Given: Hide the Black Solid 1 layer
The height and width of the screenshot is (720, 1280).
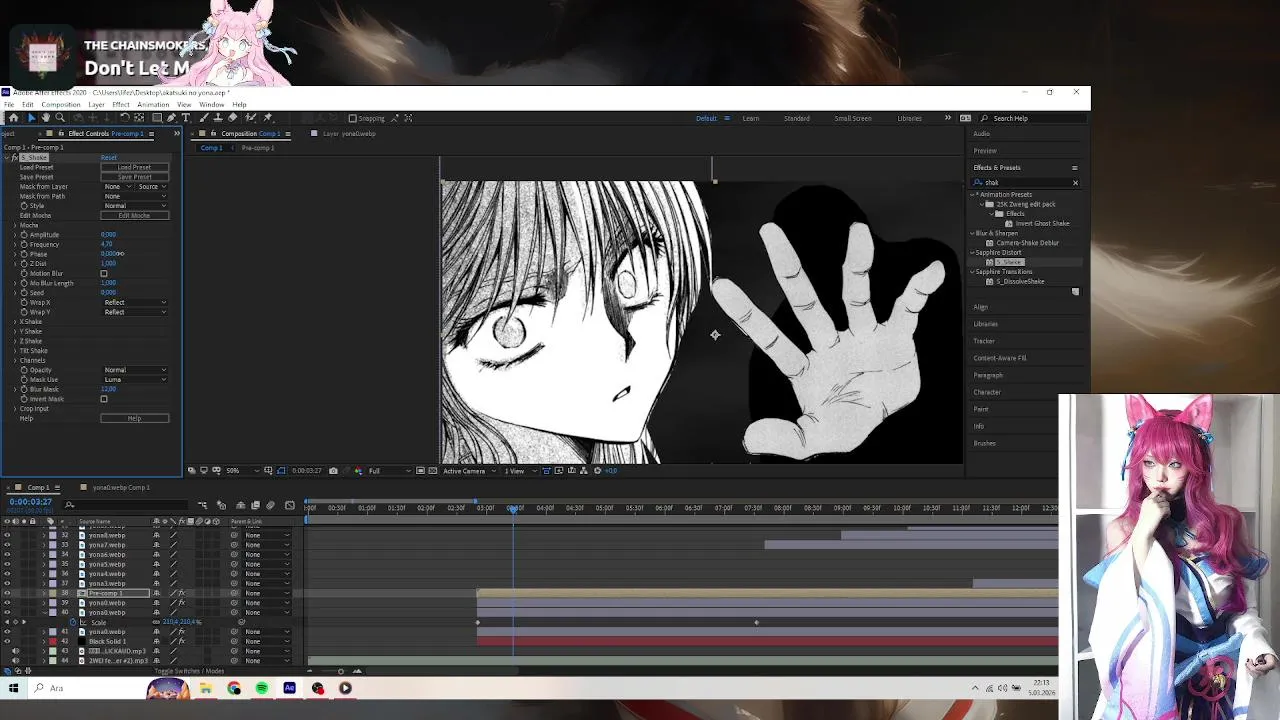Looking at the screenshot, I should (x=7, y=641).
